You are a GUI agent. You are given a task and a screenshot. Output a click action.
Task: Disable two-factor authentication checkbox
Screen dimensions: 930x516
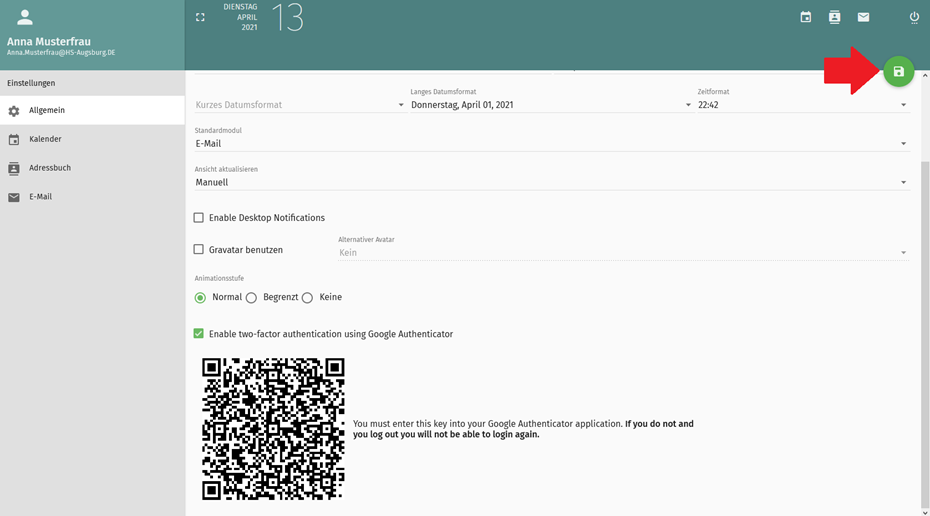[x=199, y=334]
